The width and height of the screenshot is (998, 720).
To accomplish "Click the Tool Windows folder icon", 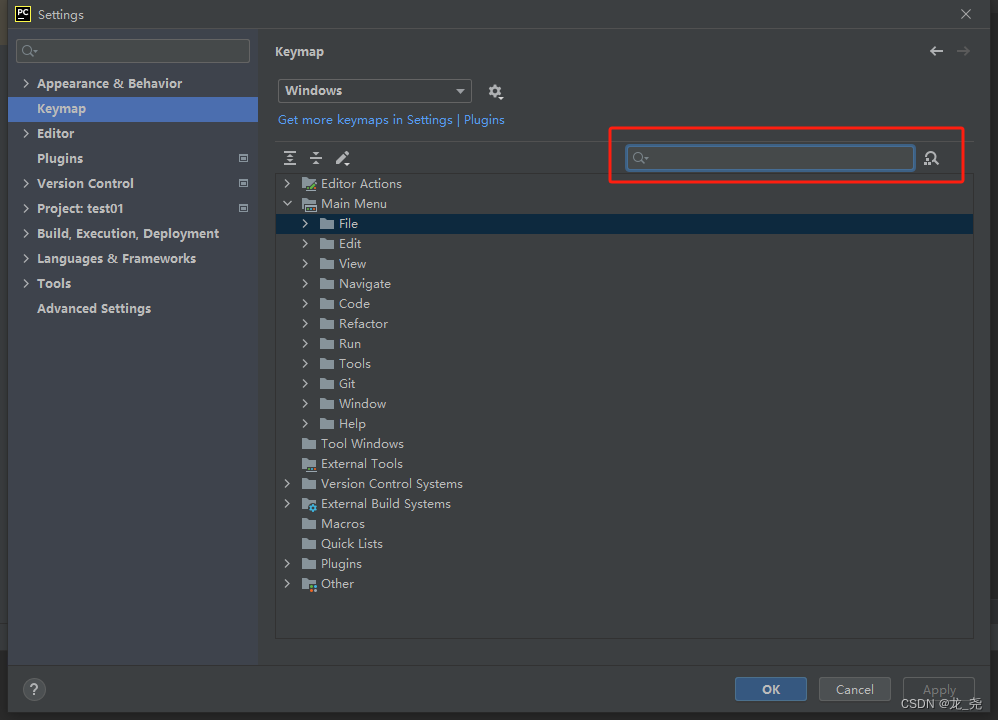I will point(309,444).
